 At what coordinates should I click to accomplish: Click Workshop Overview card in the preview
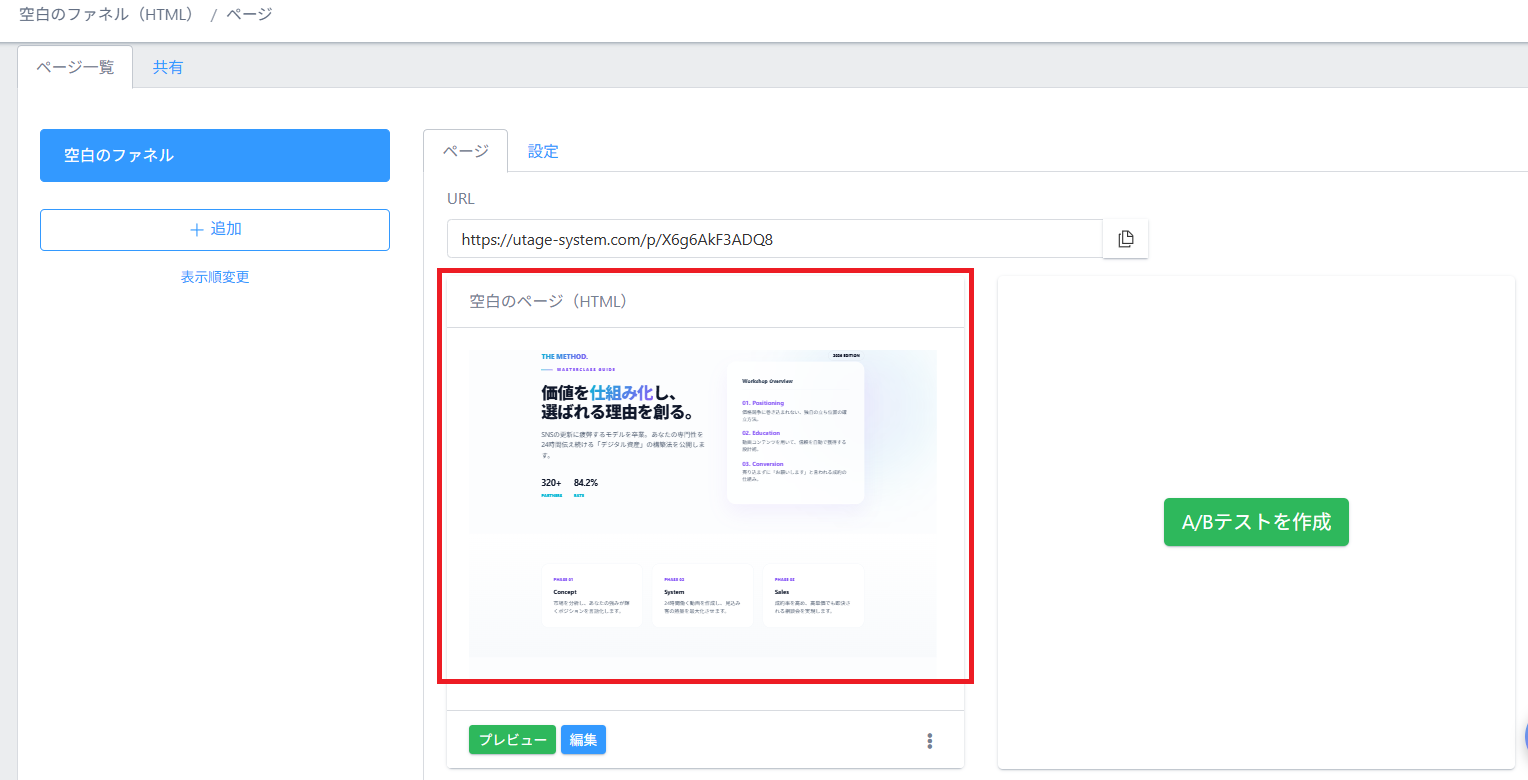tap(795, 432)
